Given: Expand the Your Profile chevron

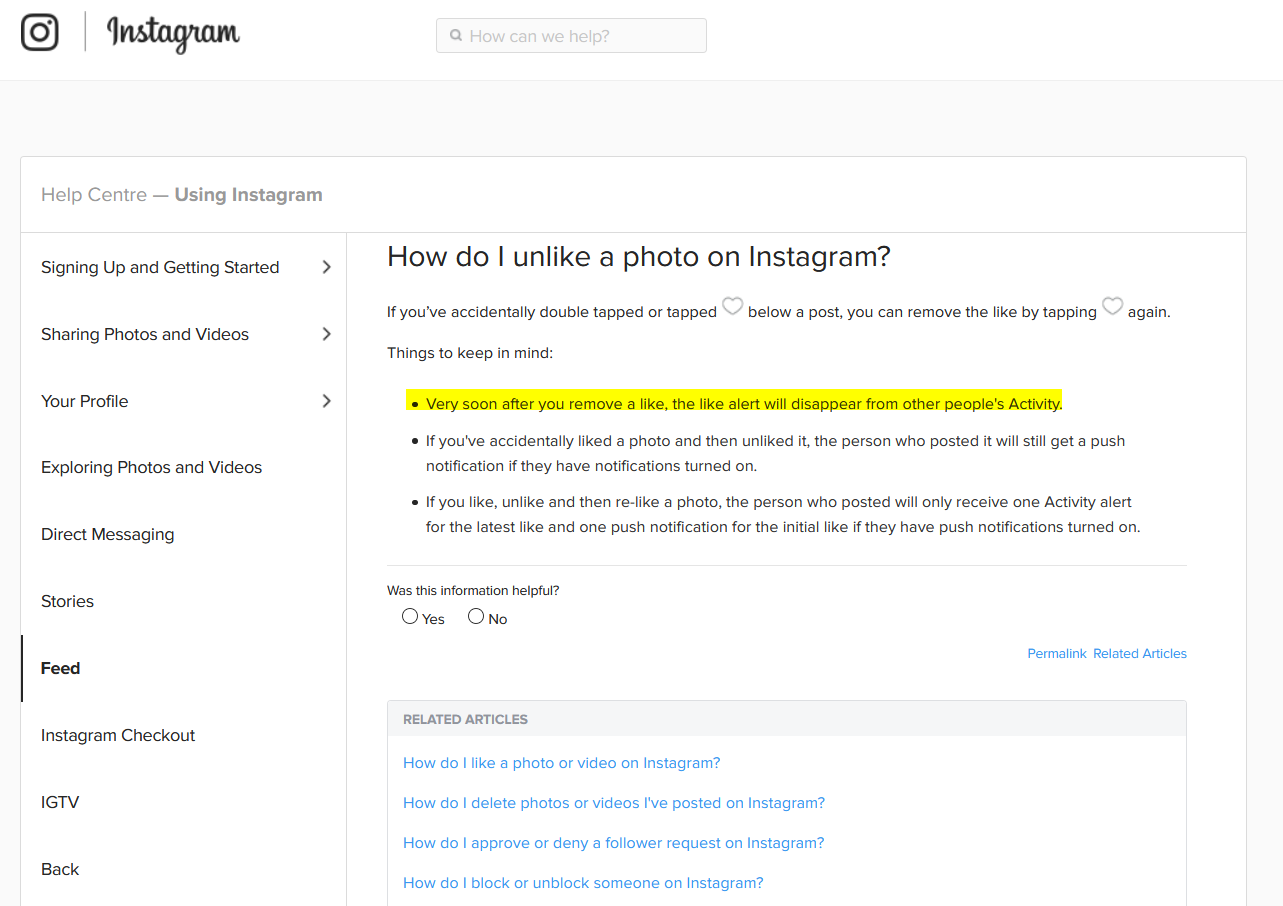Looking at the screenshot, I should pos(326,401).
